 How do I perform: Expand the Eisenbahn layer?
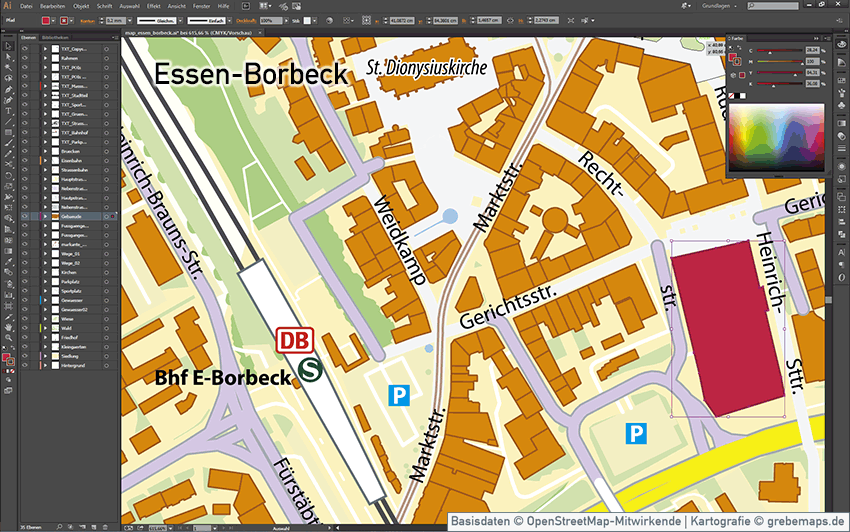pos(43,160)
